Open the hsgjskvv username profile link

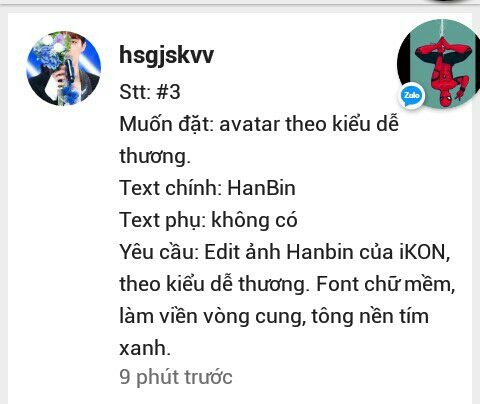(166, 55)
